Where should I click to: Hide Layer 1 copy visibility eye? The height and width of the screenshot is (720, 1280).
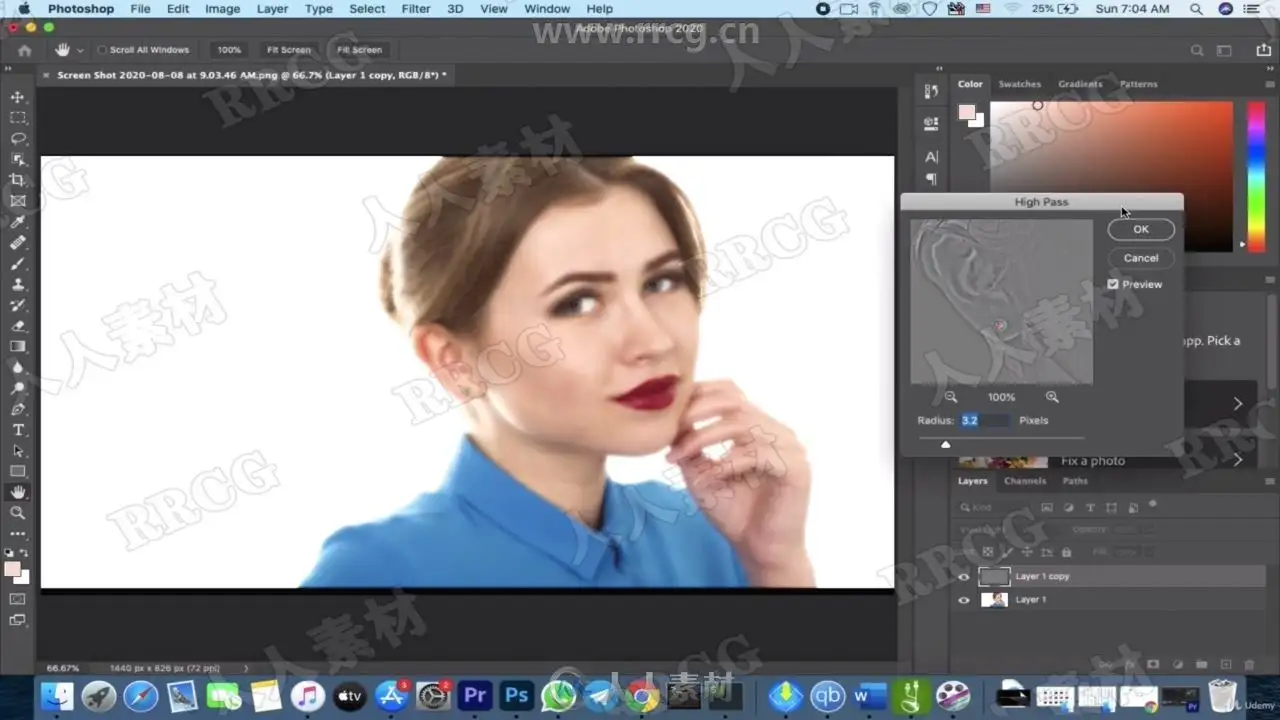click(964, 577)
